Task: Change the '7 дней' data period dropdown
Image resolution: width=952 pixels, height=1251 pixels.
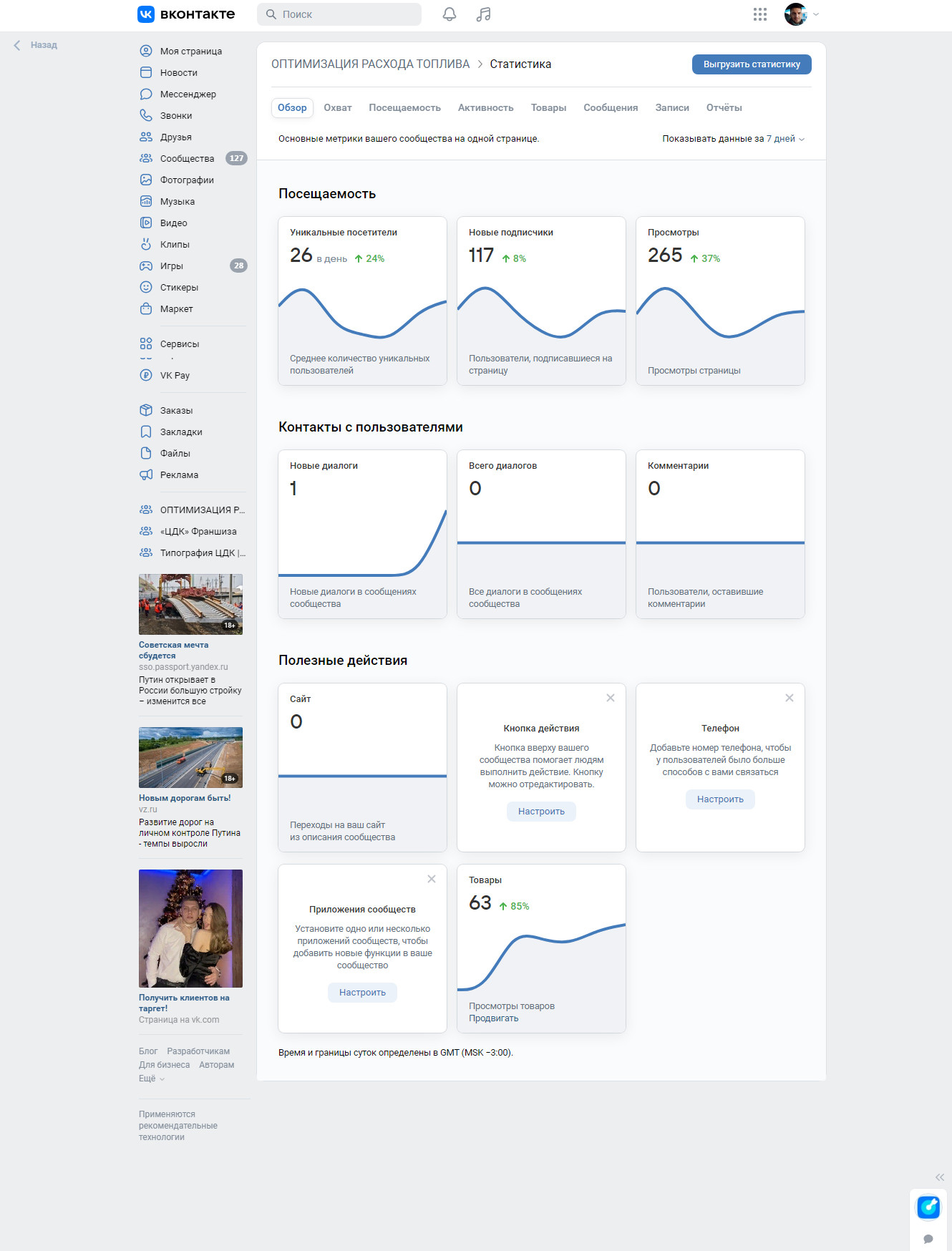Action: coord(785,139)
